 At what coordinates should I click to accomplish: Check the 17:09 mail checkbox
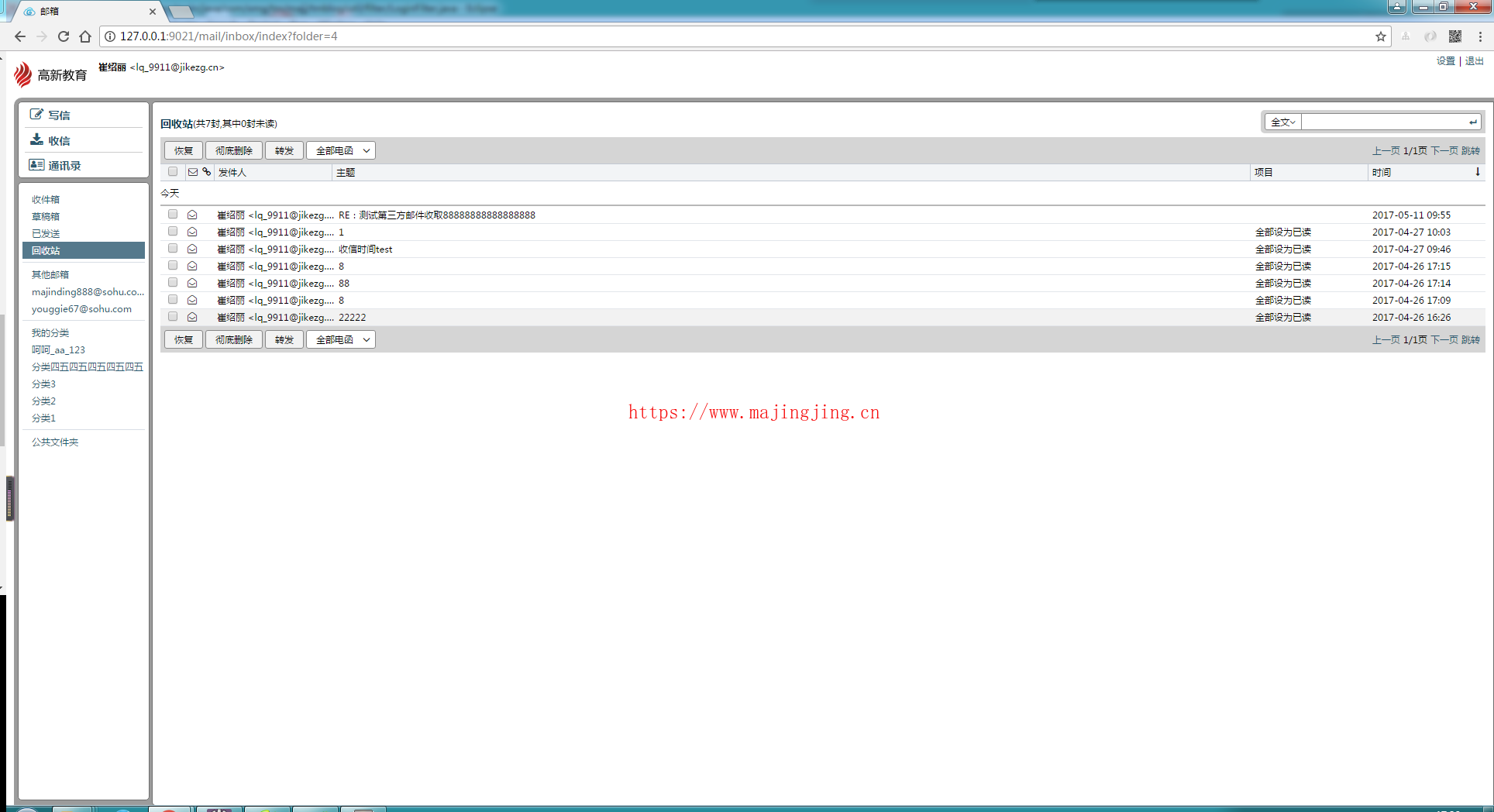(x=173, y=300)
